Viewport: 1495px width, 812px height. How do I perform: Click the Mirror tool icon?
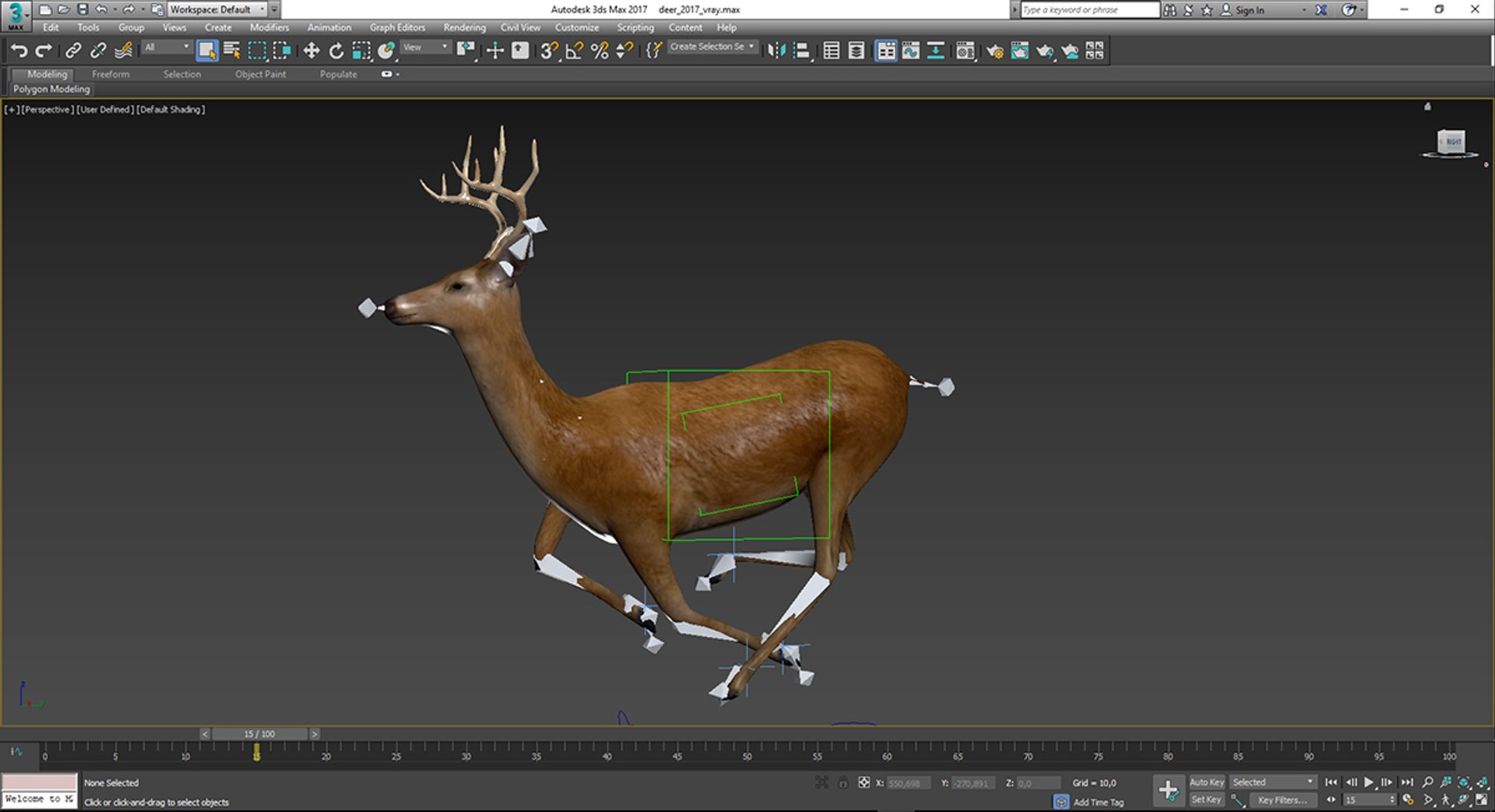pos(776,51)
